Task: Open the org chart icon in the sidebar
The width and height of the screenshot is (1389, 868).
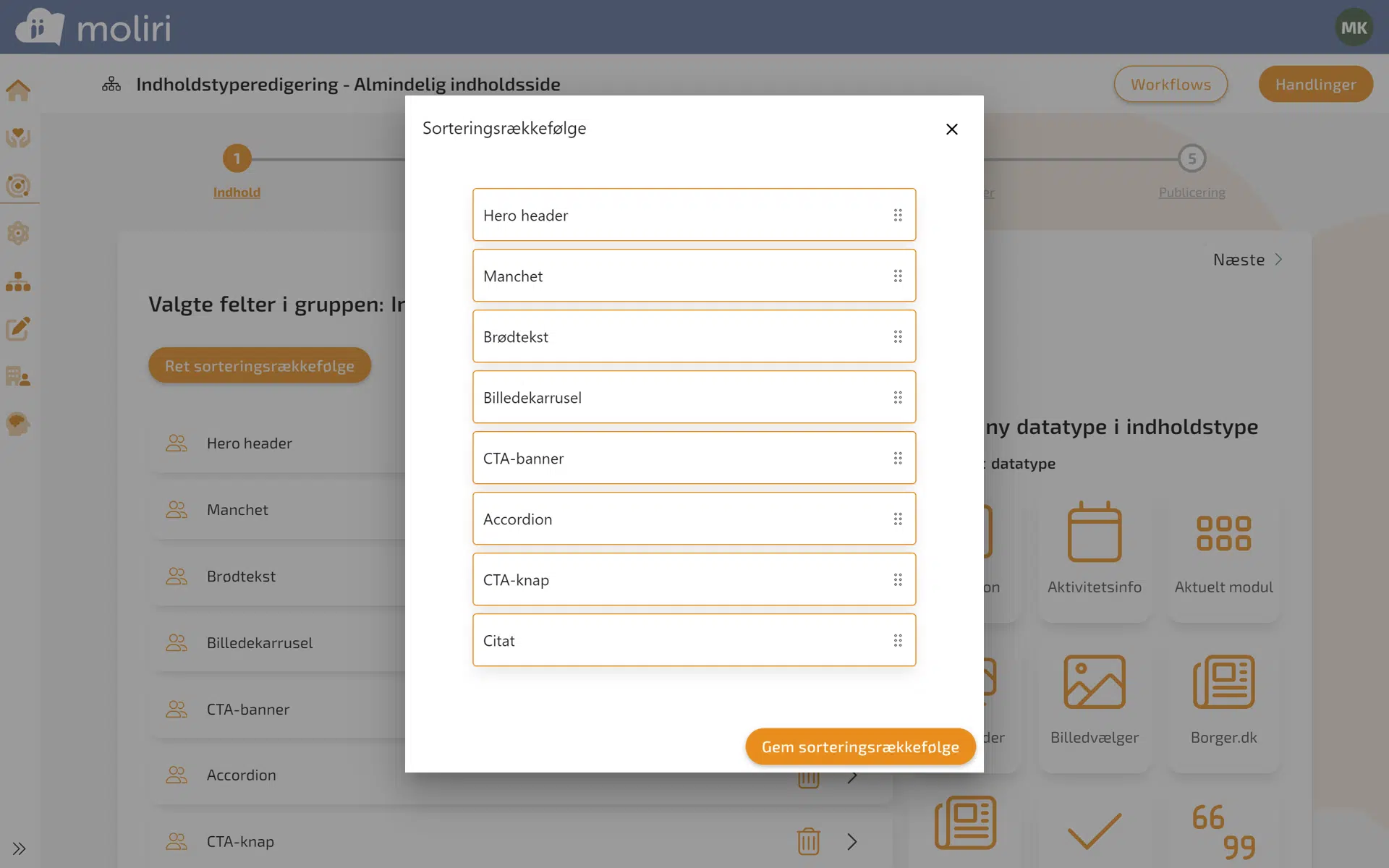Action: coord(18,281)
